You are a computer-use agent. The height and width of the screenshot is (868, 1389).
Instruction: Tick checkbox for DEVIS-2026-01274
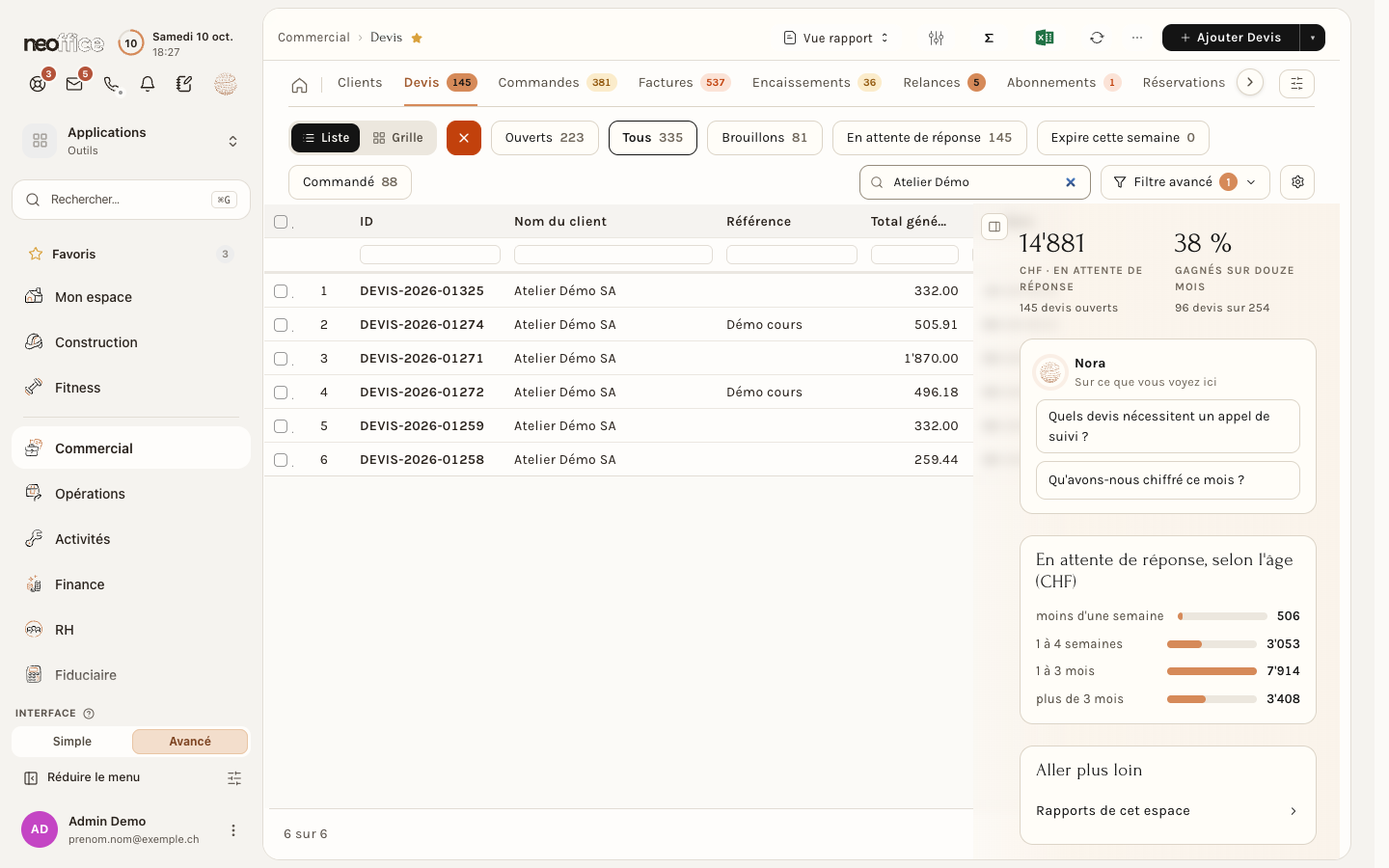tap(281, 325)
